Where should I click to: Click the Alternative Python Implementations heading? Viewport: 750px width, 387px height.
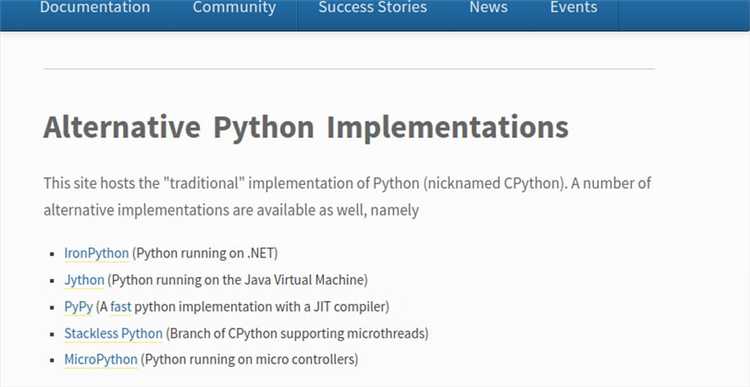point(306,127)
